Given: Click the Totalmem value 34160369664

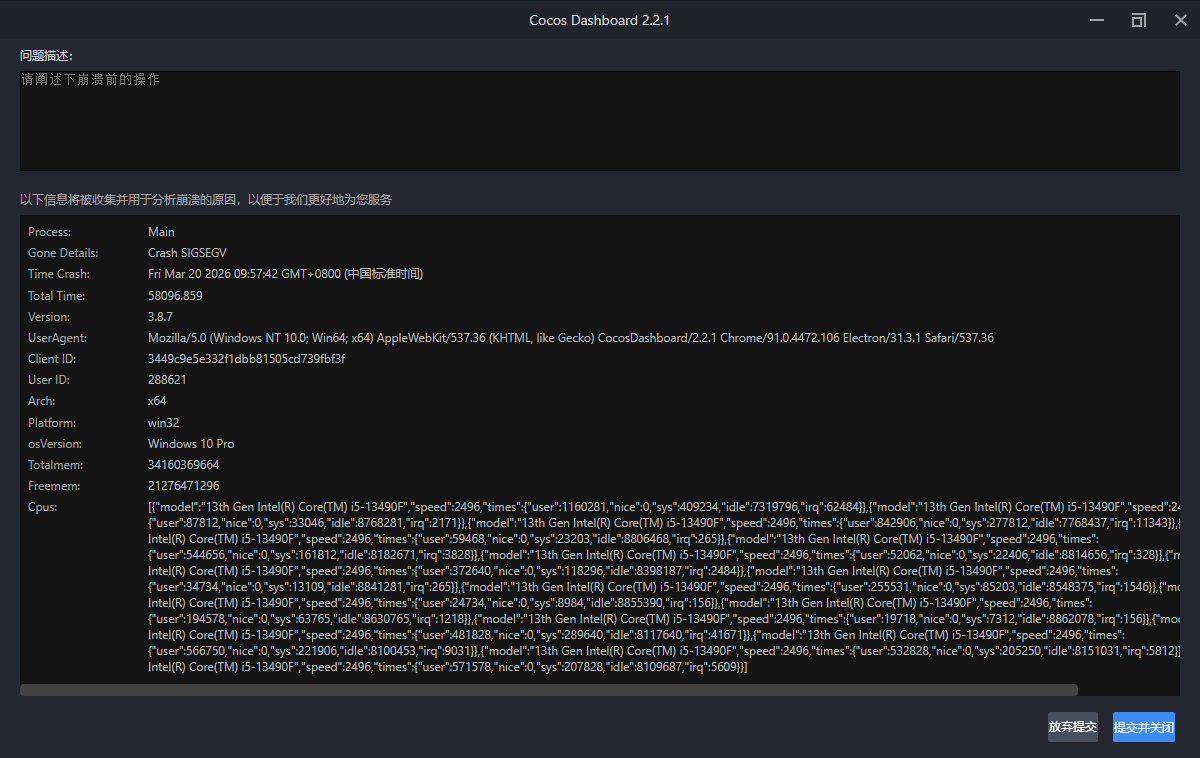Looking at the screenshot, I should coord(184,465).
